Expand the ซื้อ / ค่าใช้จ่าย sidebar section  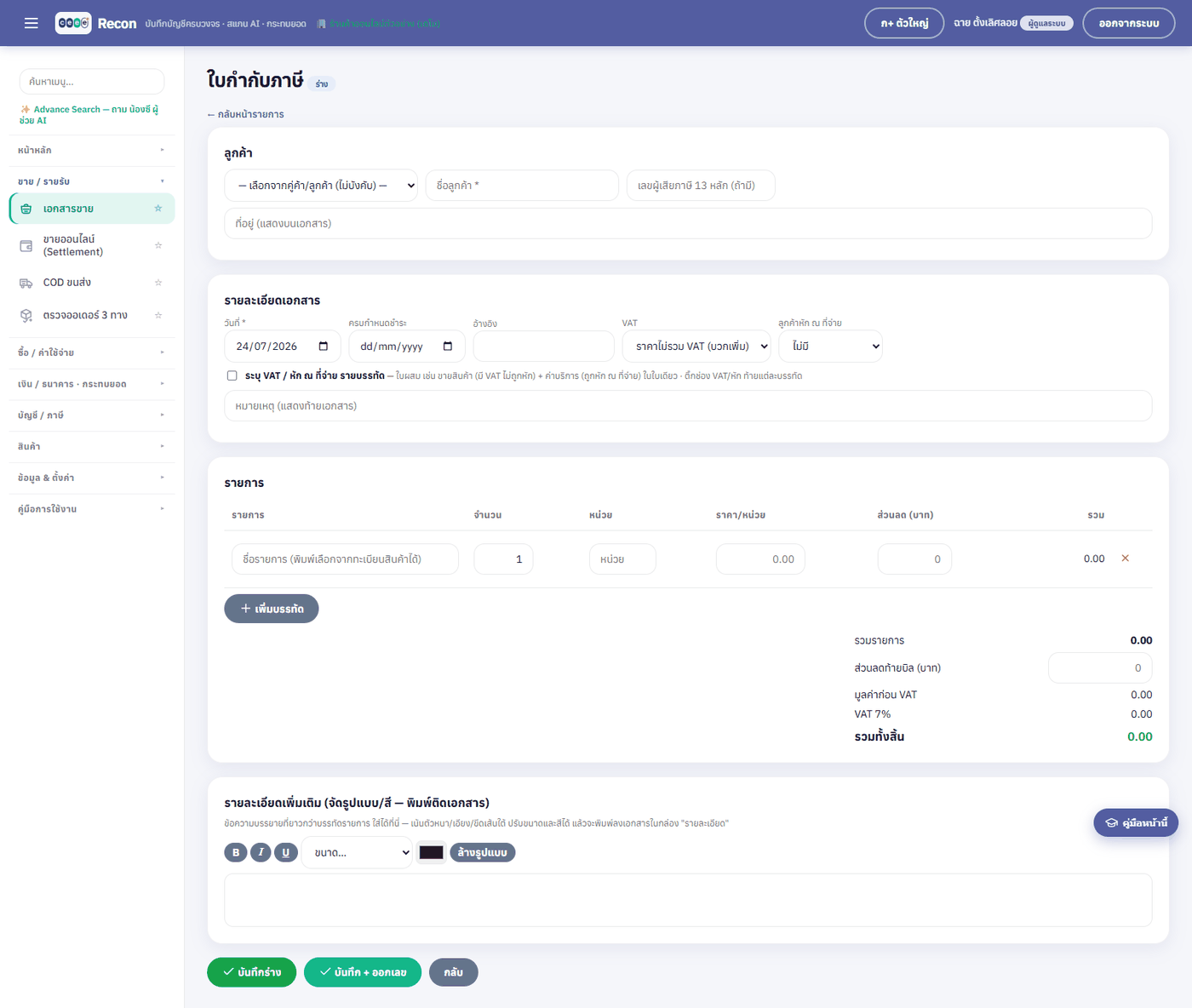[91, 352]
